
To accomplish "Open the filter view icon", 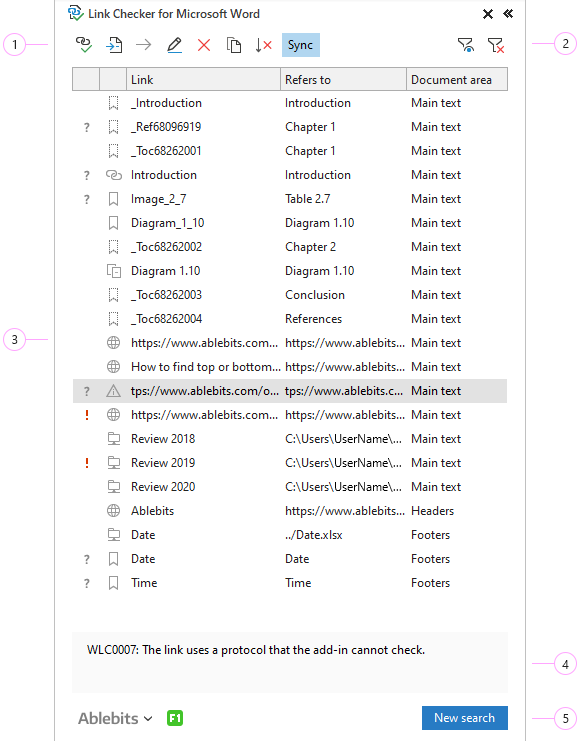I will [x=466, y=45].
